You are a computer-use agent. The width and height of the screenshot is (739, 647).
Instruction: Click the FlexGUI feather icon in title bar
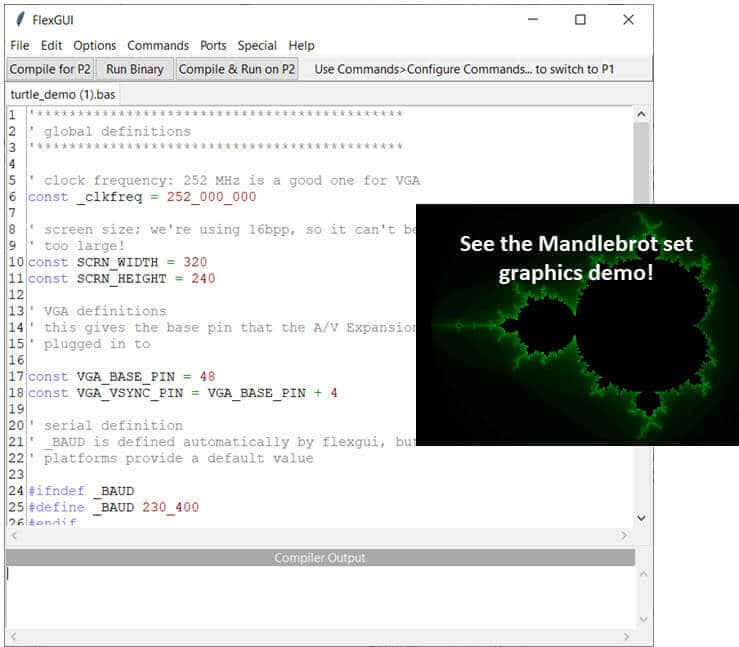click(x=19, y=20)
